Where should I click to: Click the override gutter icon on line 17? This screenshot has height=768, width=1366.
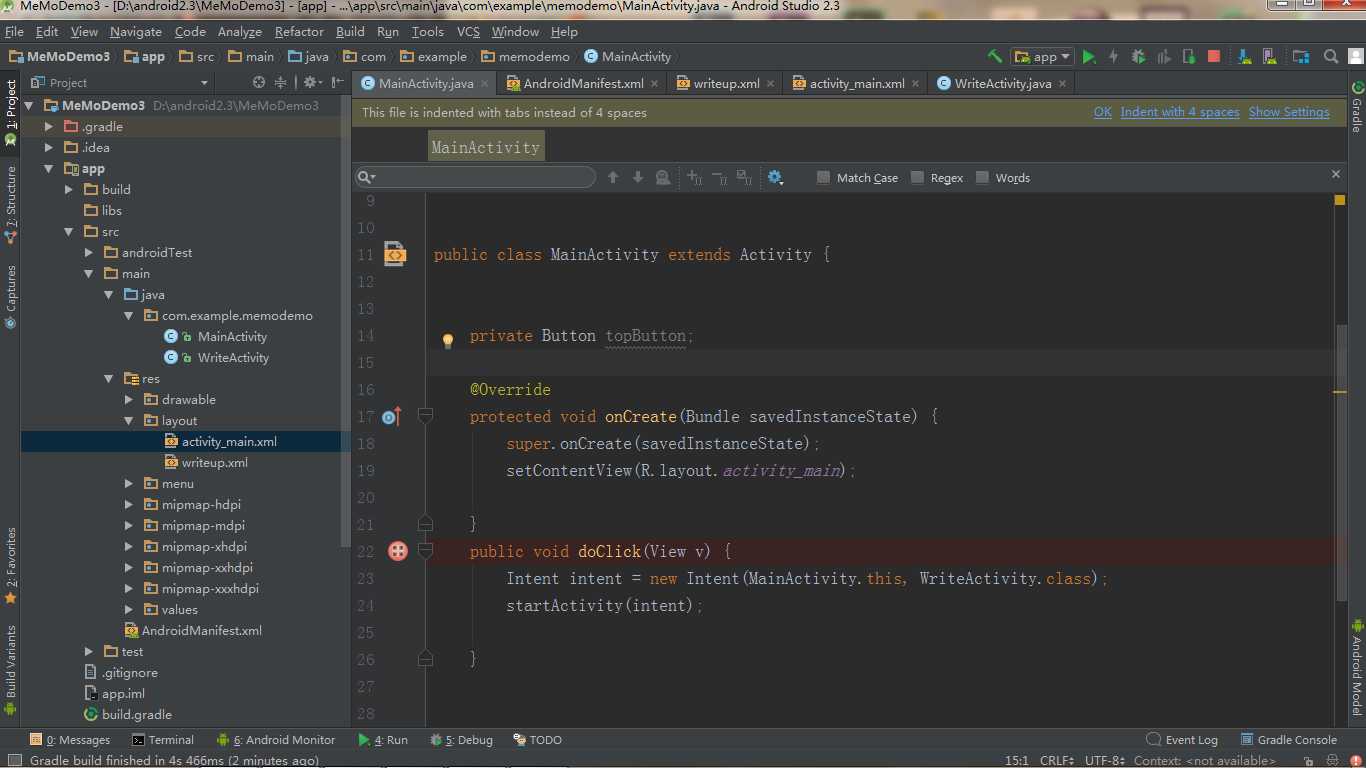tap(392, 416)
